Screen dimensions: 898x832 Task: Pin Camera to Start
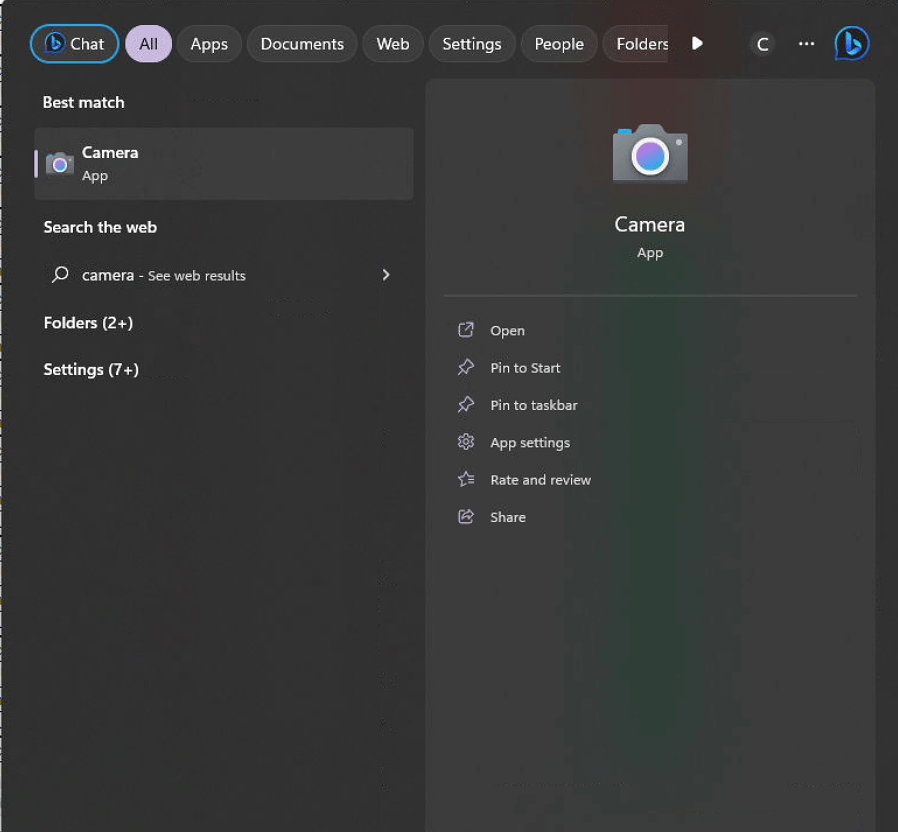click(525, 368)
